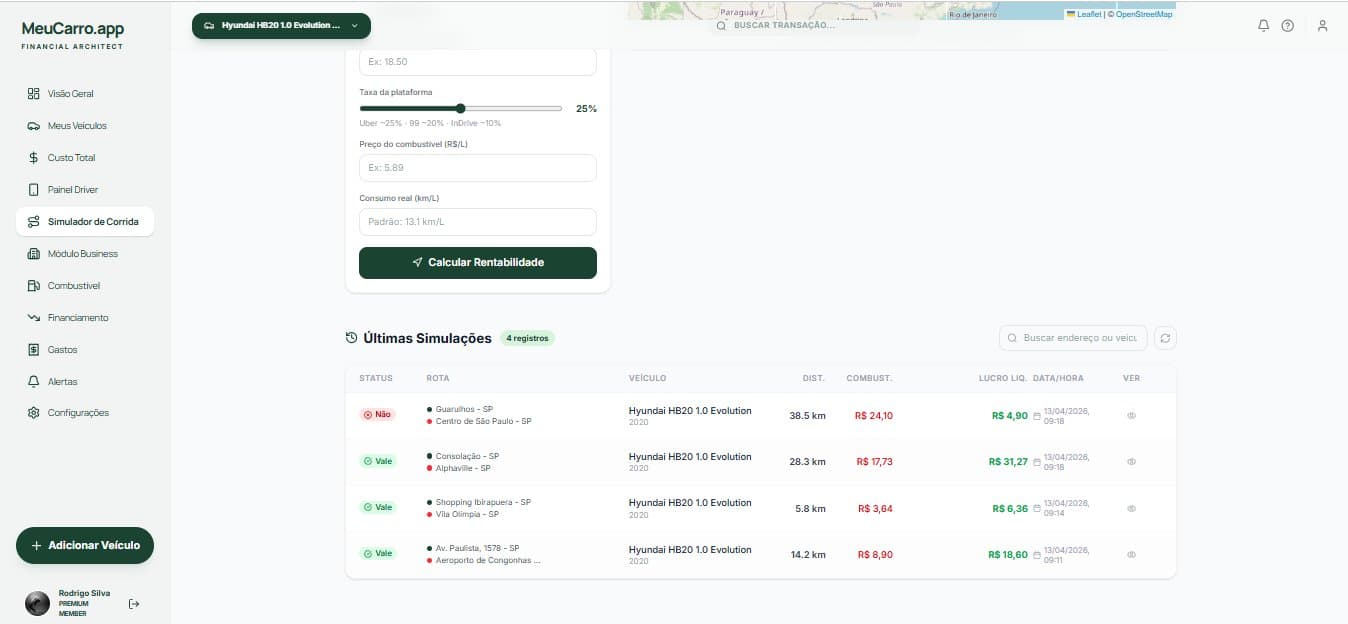Go to Custo Total section

tap(71, 158)
